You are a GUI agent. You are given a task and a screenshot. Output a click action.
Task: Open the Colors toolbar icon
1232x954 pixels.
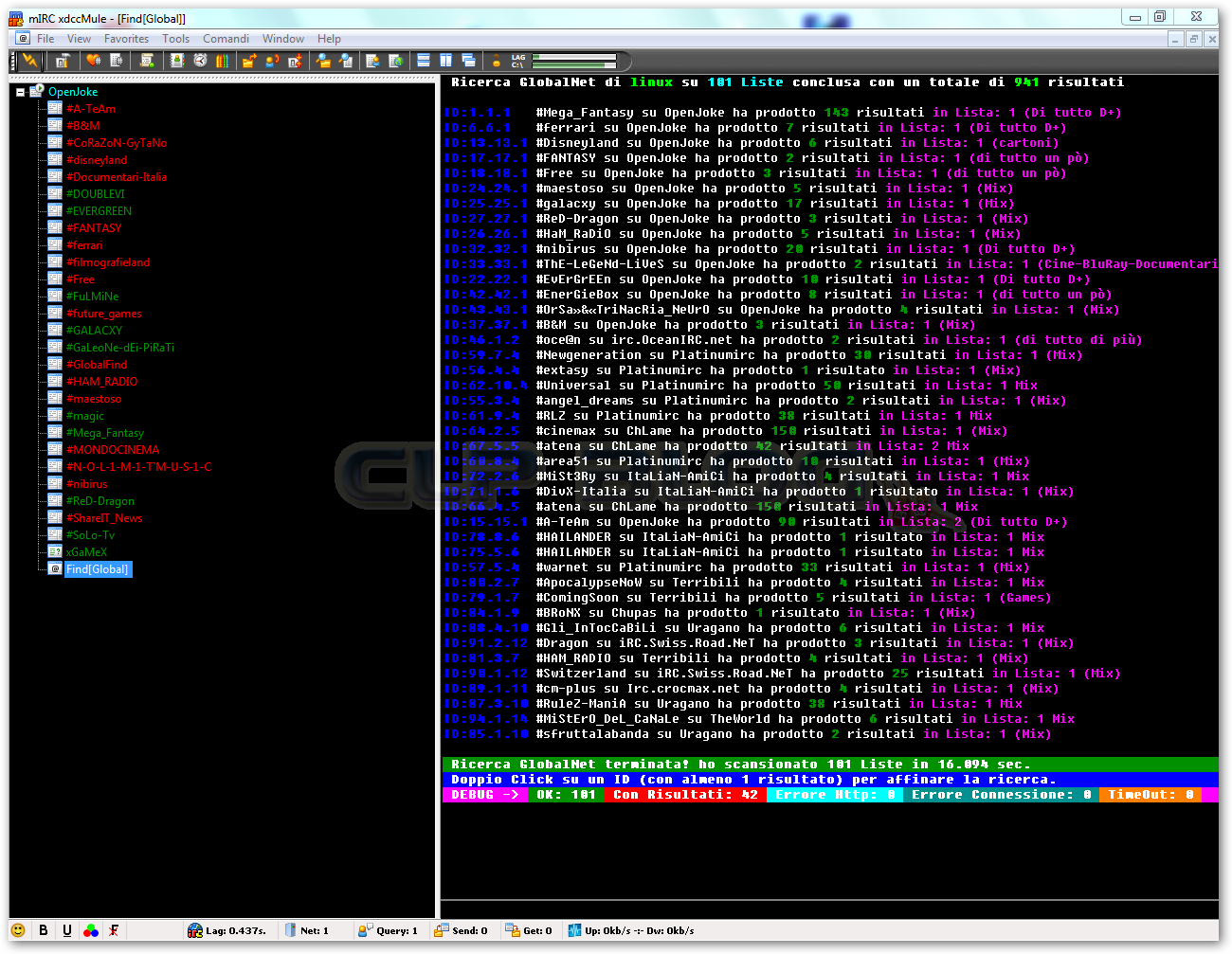(223, 61)
